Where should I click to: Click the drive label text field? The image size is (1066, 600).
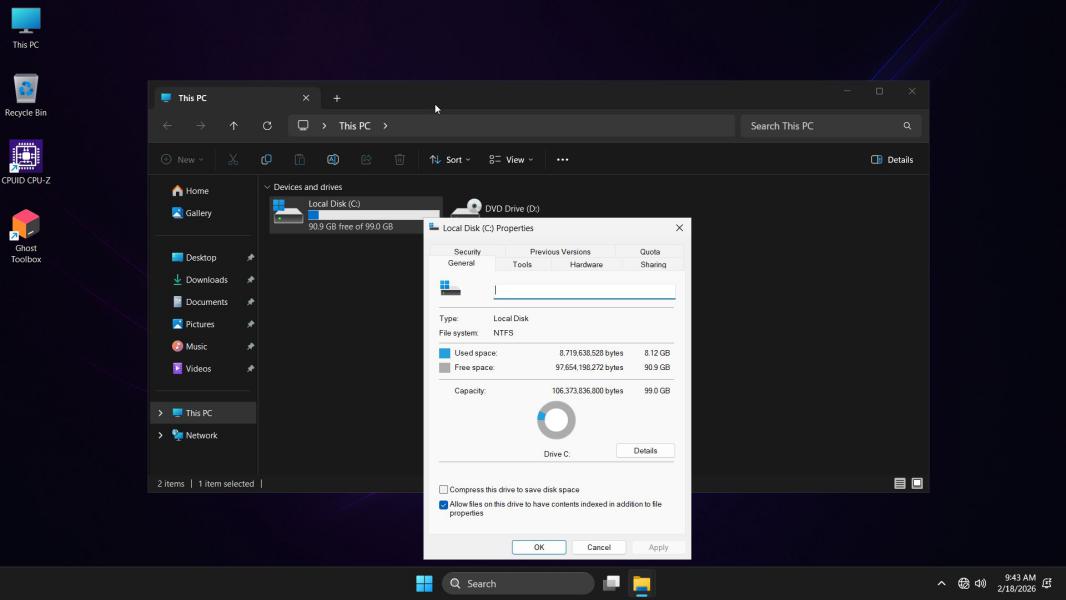584,291
